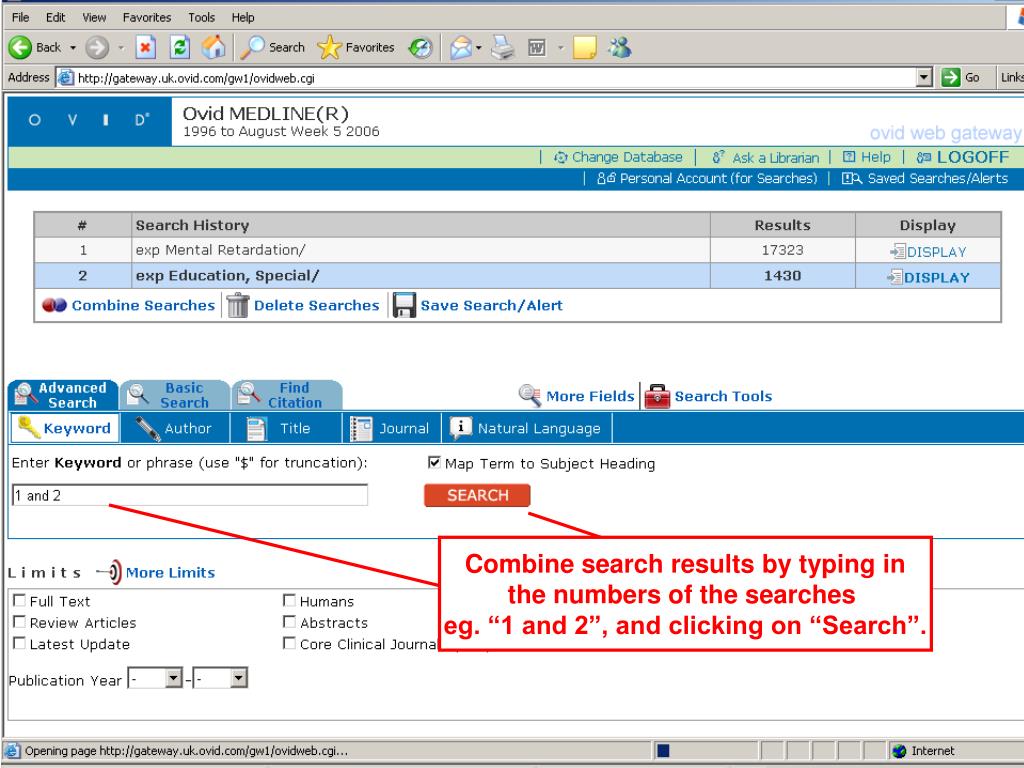Go to the Home page icon

click(213, 48)
